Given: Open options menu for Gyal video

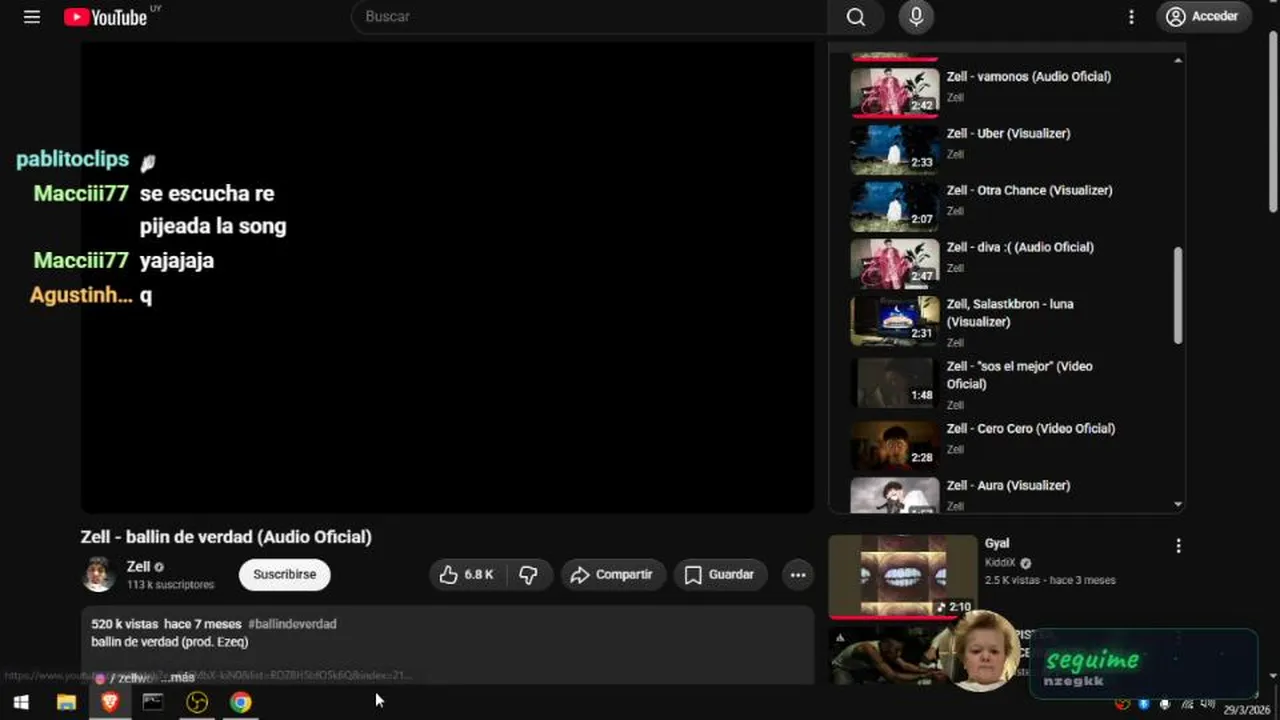Looking at the screenshot, I should click(1178, 546).
